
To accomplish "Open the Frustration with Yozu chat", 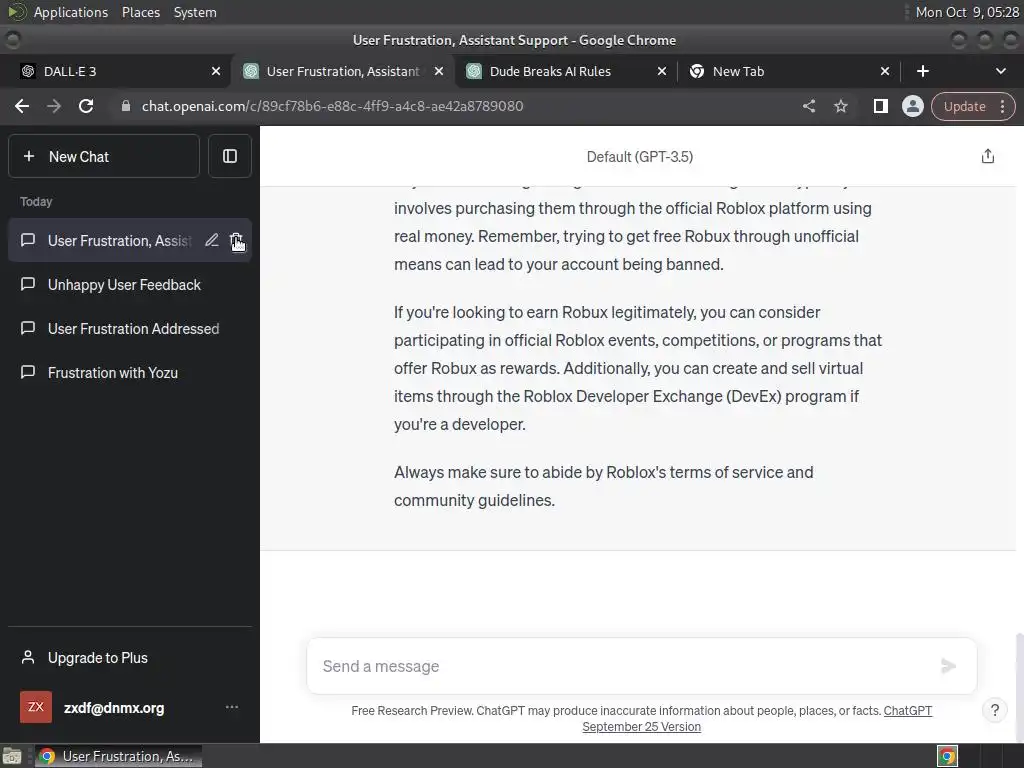I will [129, 372].
